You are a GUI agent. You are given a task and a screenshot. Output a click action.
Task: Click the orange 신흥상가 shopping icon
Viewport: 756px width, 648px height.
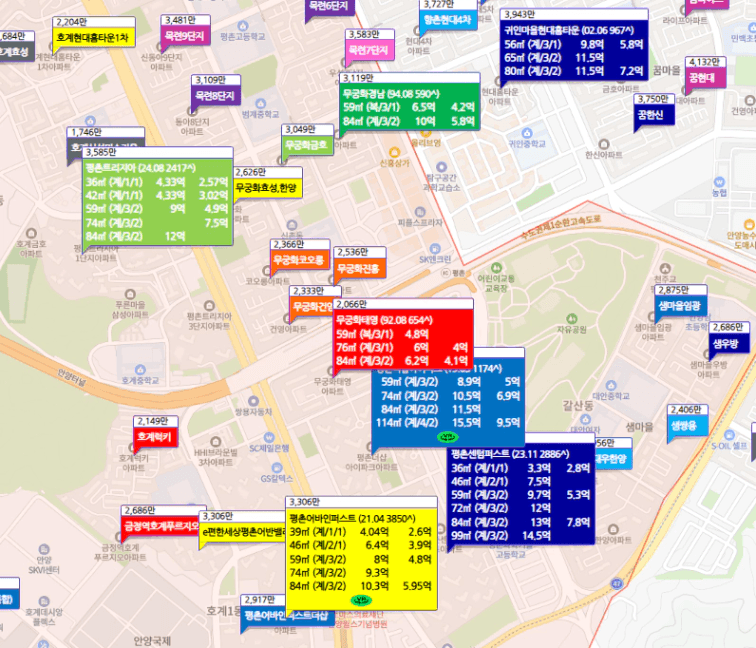394,152
